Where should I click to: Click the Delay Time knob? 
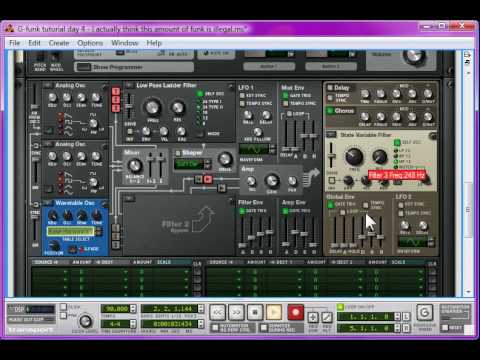point(365,94)
